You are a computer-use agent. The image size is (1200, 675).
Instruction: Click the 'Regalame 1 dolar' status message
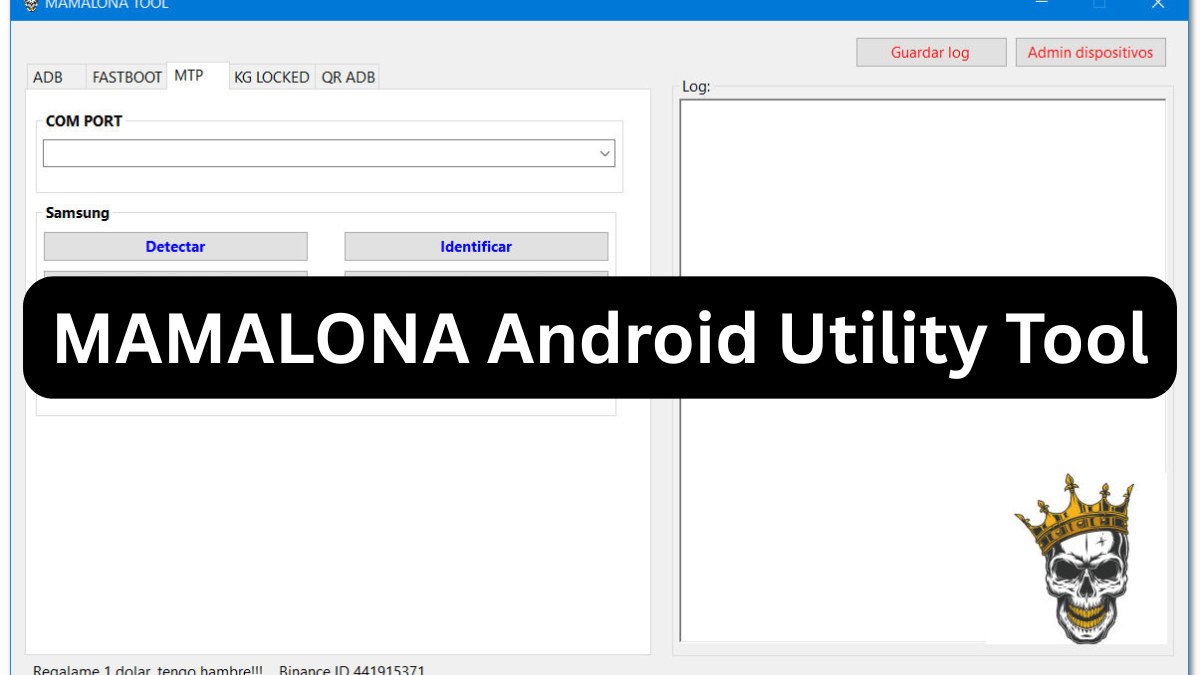(148, 669)
